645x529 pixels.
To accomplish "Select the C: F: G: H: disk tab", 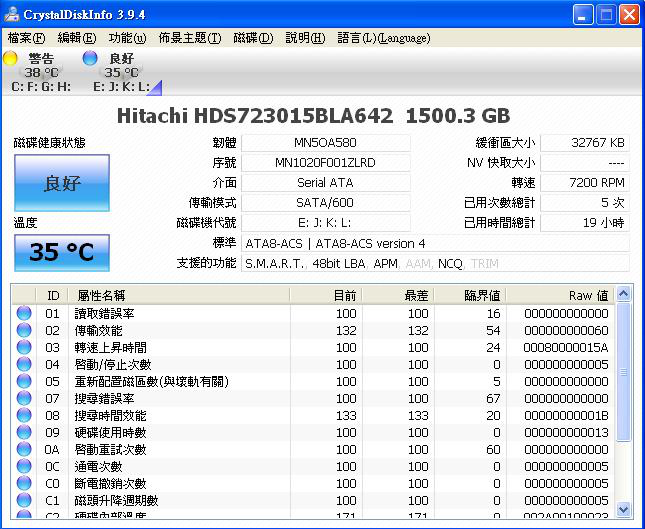I will (41, 87).
